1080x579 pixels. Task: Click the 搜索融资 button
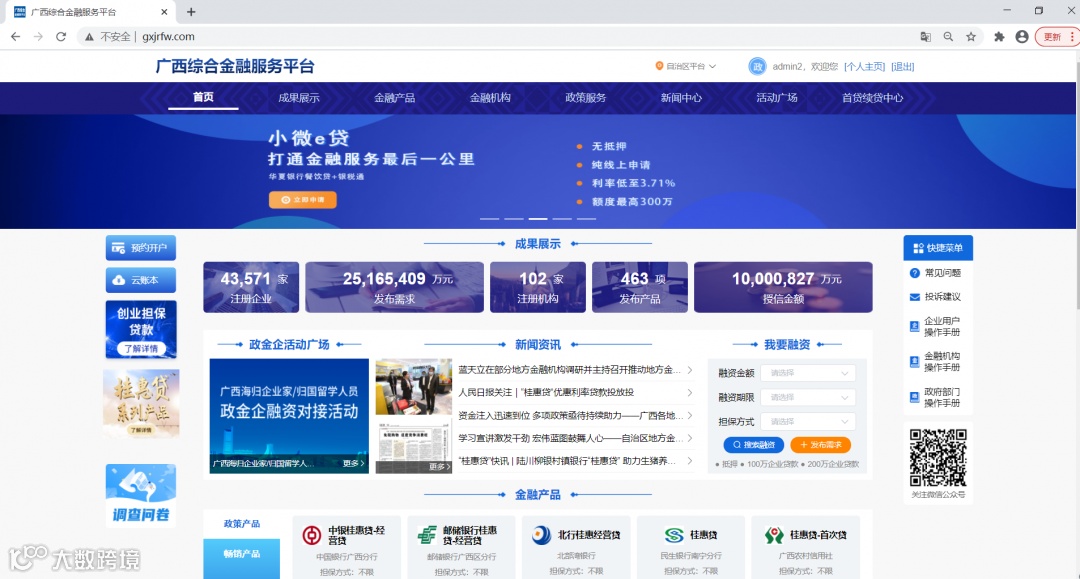coord(754,445)
